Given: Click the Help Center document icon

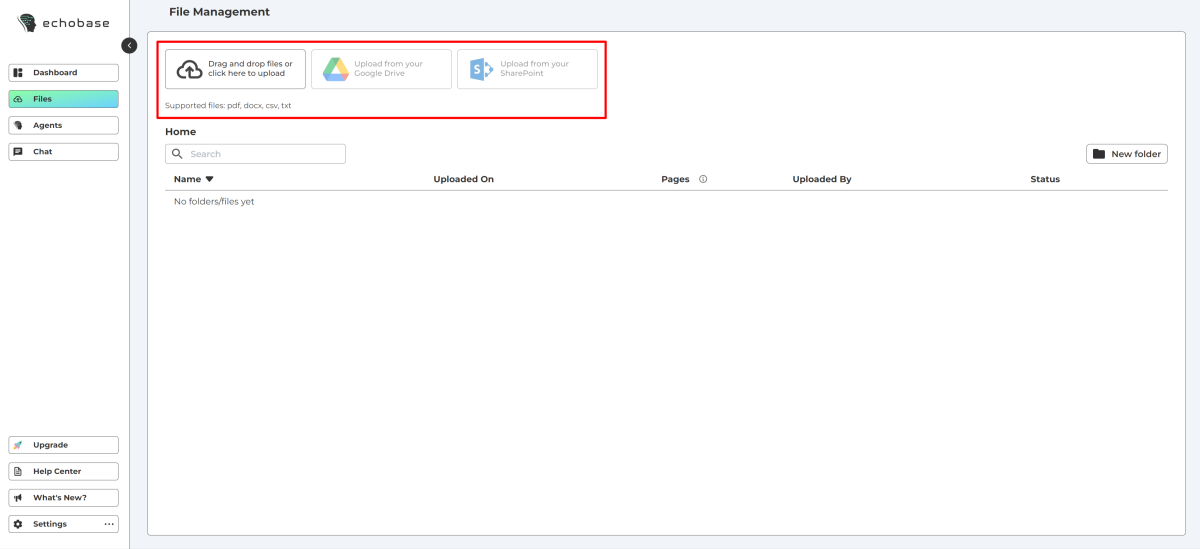Looking at the screenshot, I should pyautogui.click(x=18, y=471).
